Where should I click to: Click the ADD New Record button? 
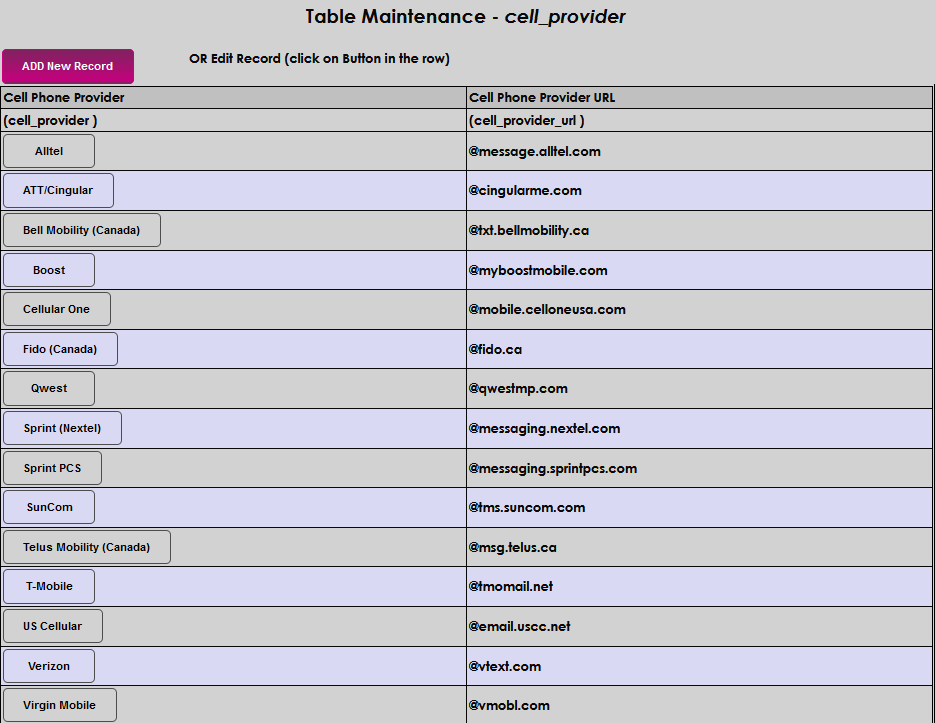[x=67, y=66]
